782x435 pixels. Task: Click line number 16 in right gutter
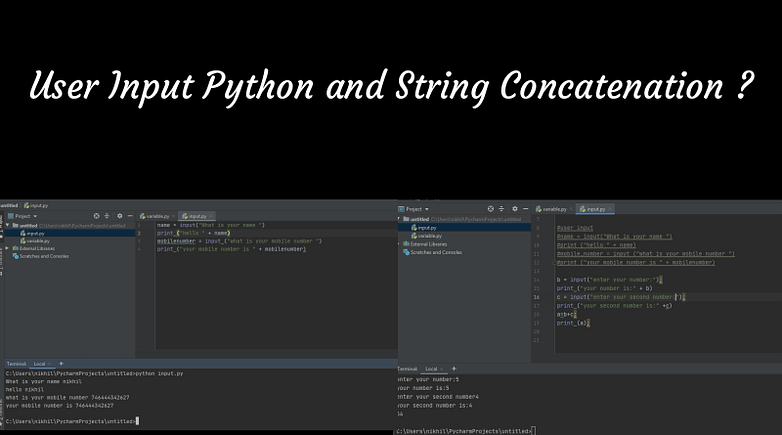tap(537, 297)
